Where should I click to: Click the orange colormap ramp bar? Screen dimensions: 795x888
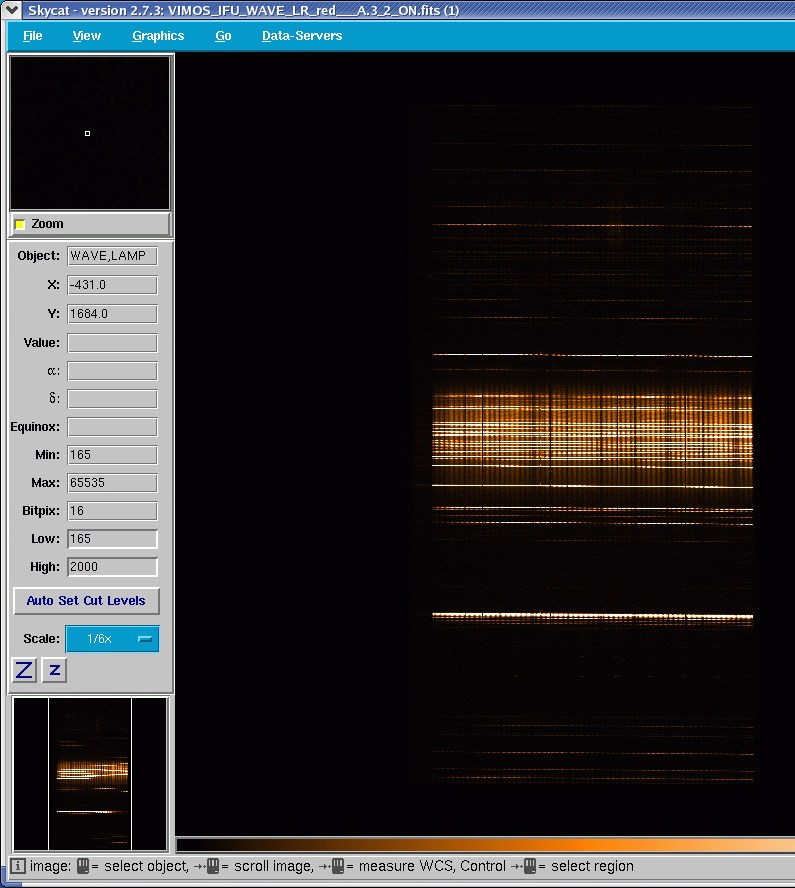coord(486,845)
